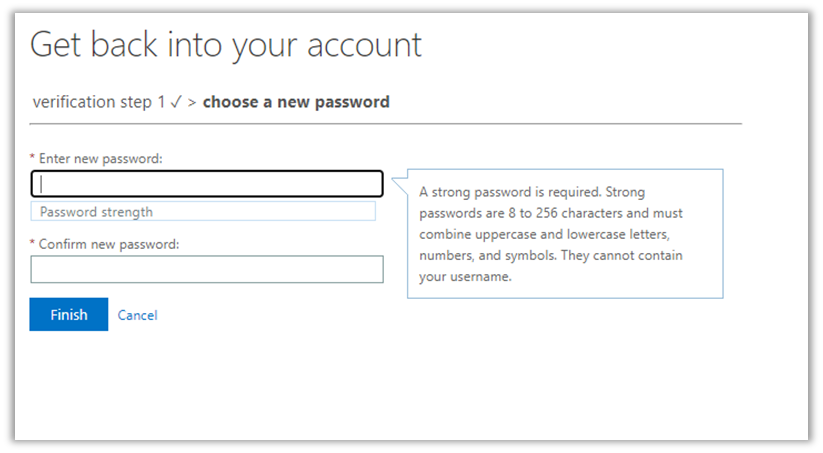Select the "choose a new password" step
The height and width of the screenshot is (453, 823).
click(x=296, y=102)
